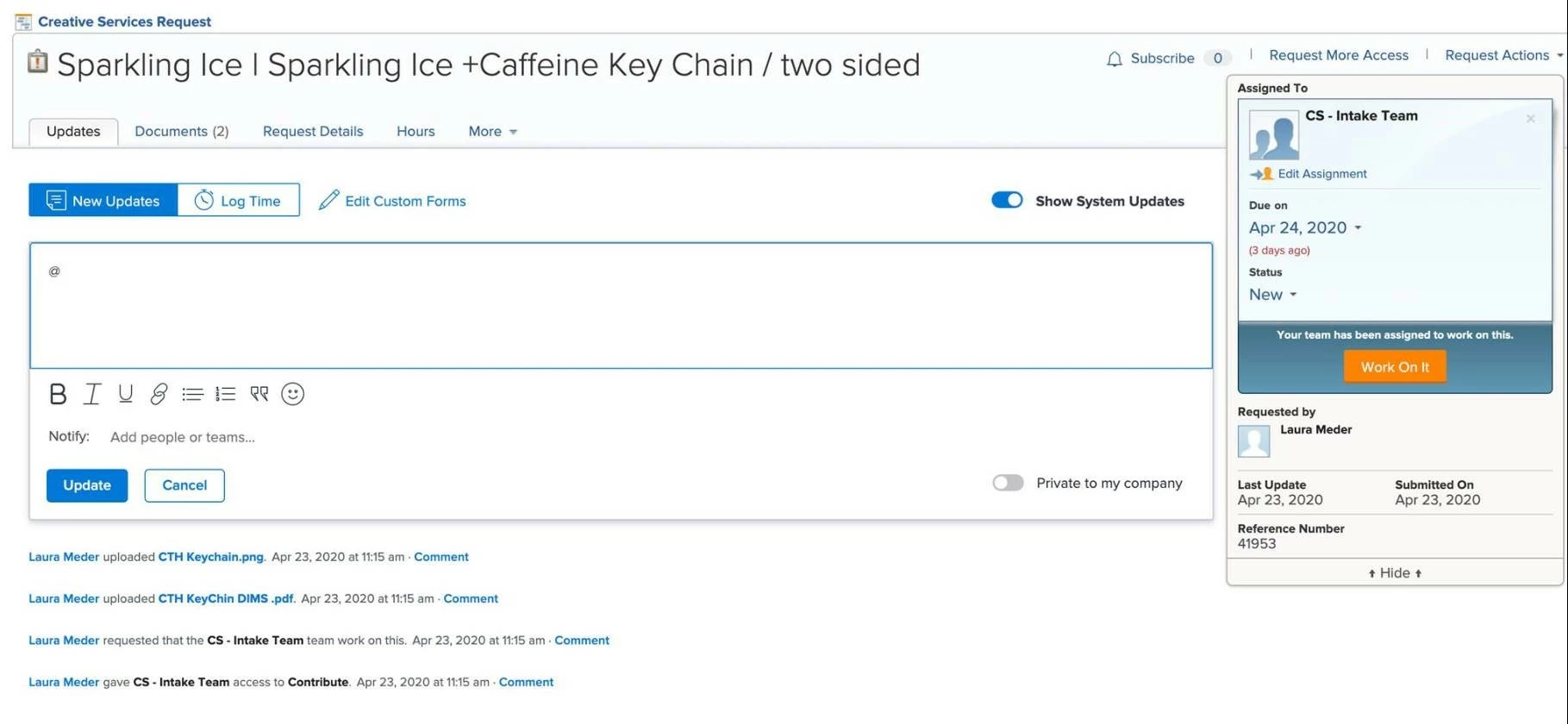The height and width of the screenshot is (724, 1568).
Task: Disable the Show System Updates toggle
Action: click(x=1007, y=200)
